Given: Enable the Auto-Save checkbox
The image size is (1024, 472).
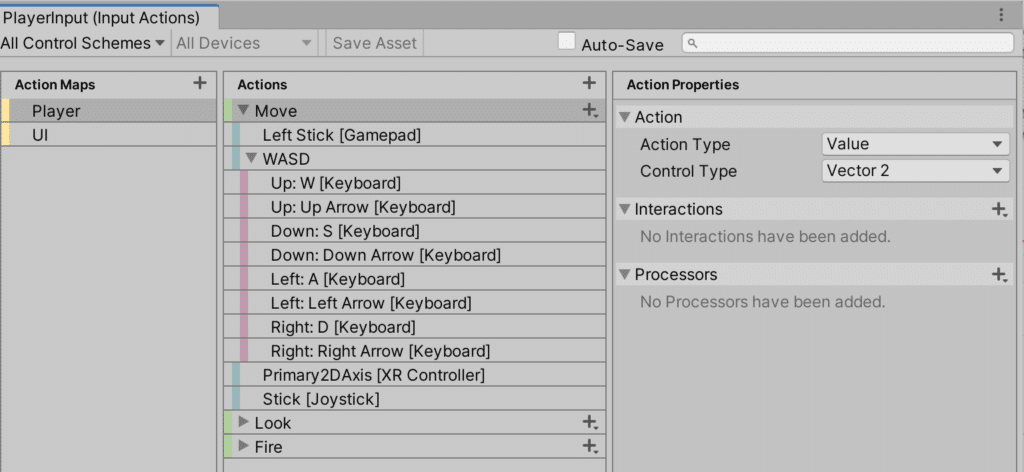Looking at the screenshot, I should 567,42.
